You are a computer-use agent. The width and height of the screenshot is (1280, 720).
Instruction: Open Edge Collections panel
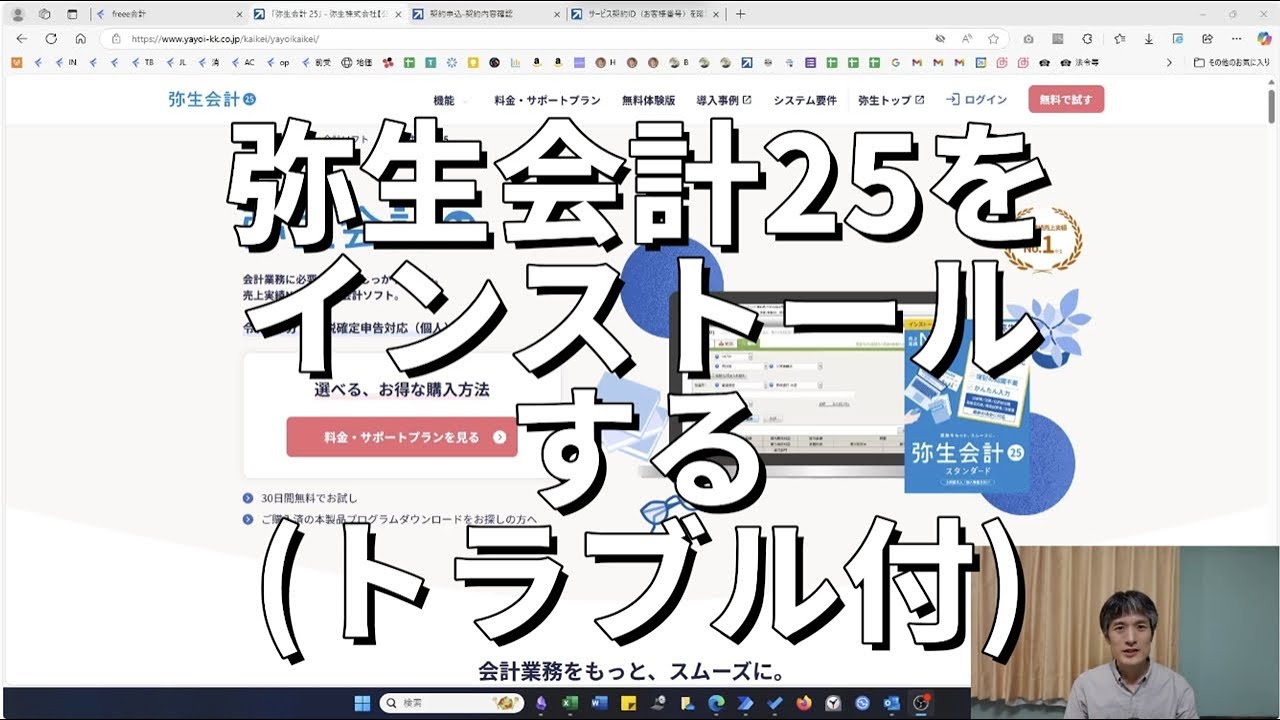(x=1119, y=39)
